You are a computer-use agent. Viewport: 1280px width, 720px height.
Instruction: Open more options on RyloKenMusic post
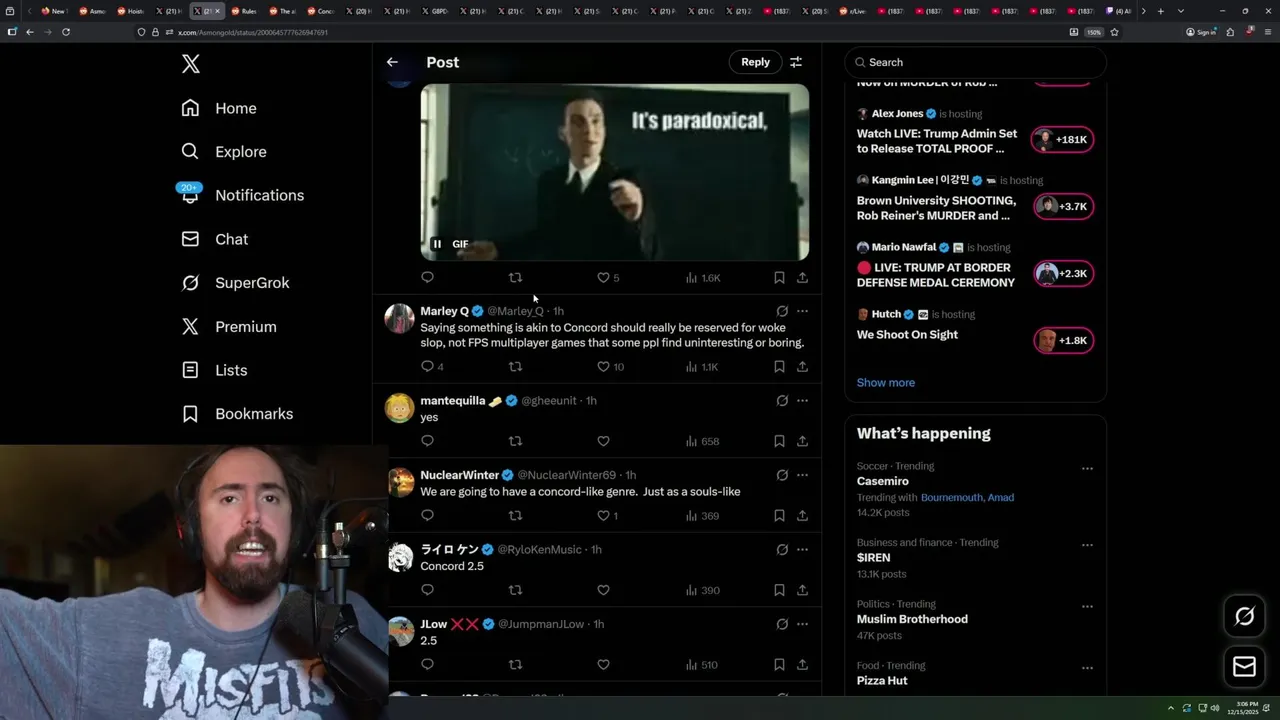(802, 549)
